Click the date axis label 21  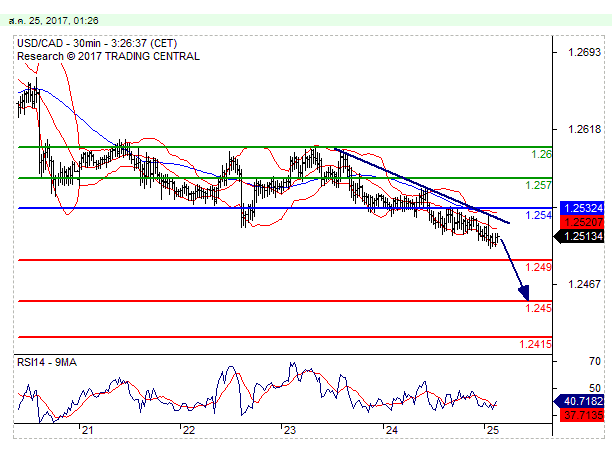[87, 430]
